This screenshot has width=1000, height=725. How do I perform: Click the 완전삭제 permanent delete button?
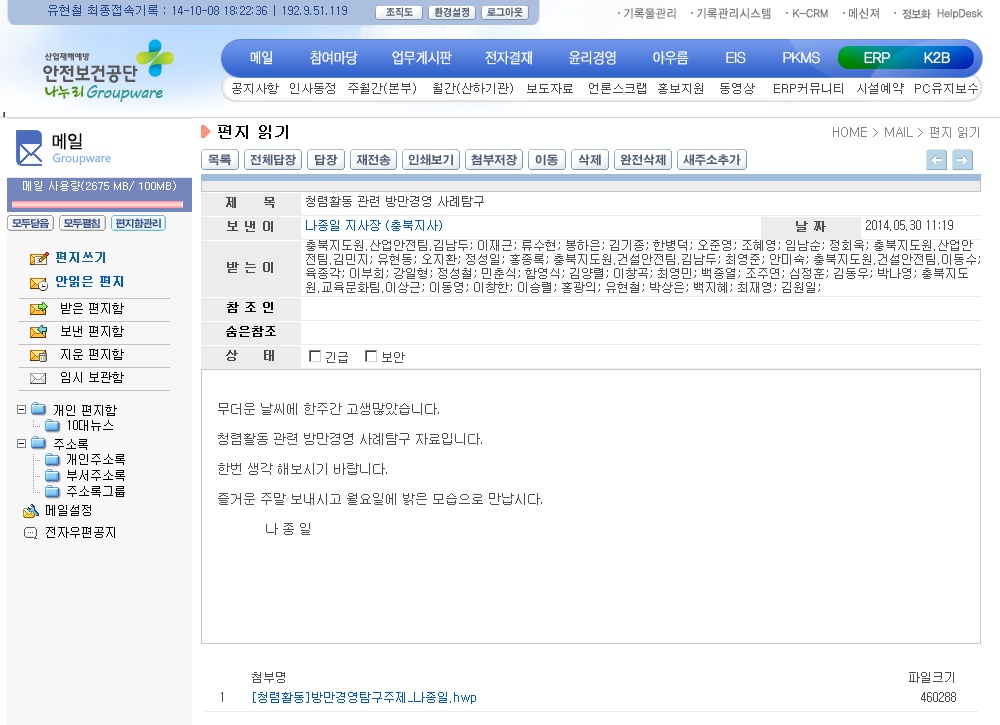(643, 159)
